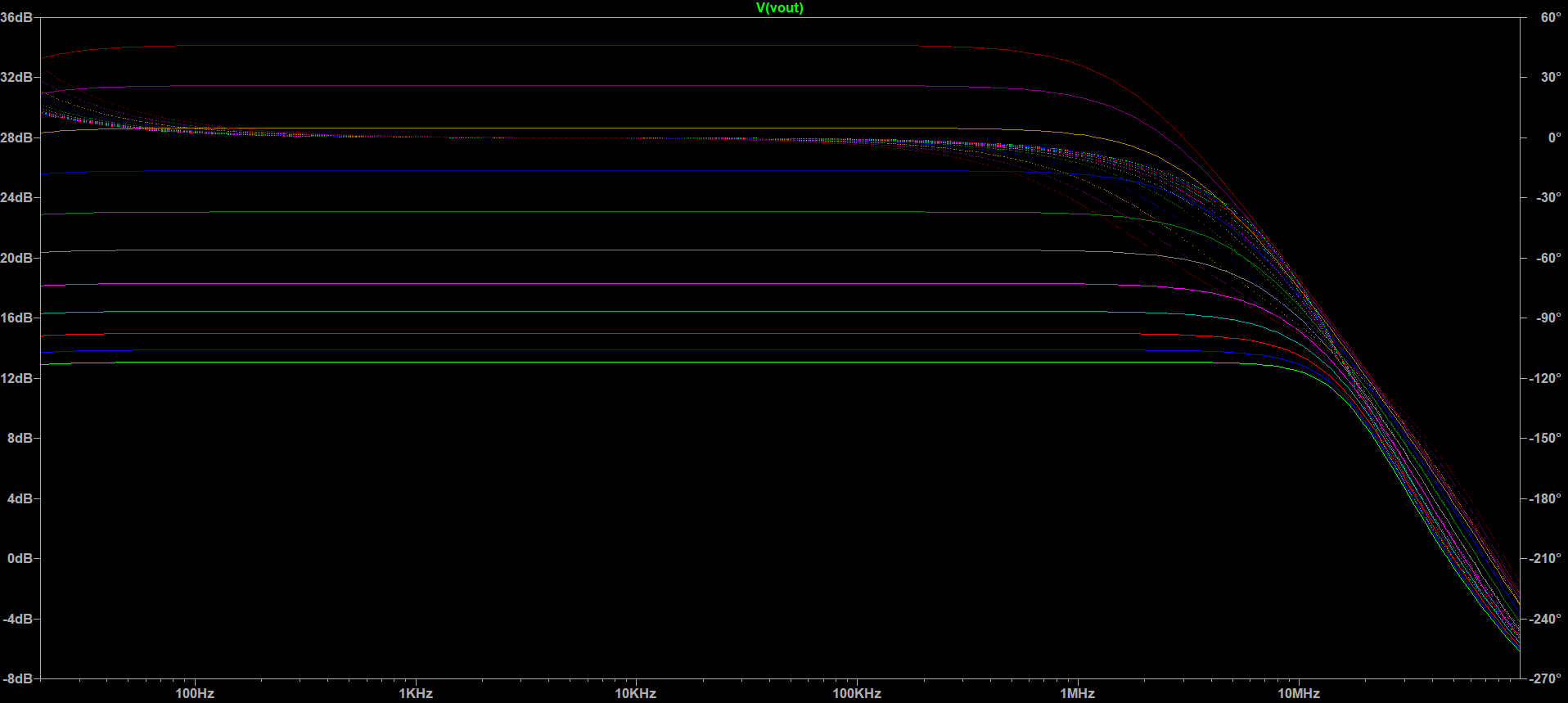Click the 32dB magnitude axis label
Viewport: 1568px width, 703px height.
pos(16,77)
